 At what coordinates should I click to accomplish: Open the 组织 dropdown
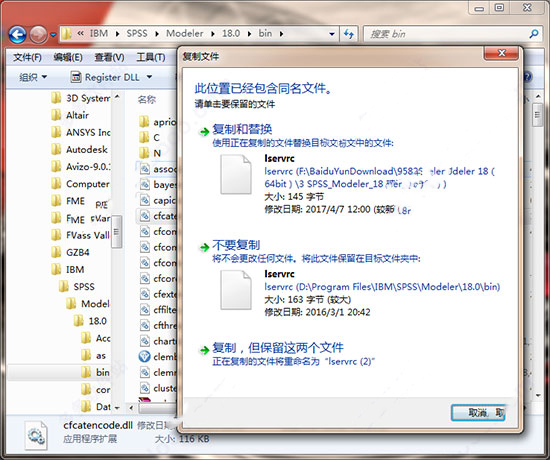33,77
